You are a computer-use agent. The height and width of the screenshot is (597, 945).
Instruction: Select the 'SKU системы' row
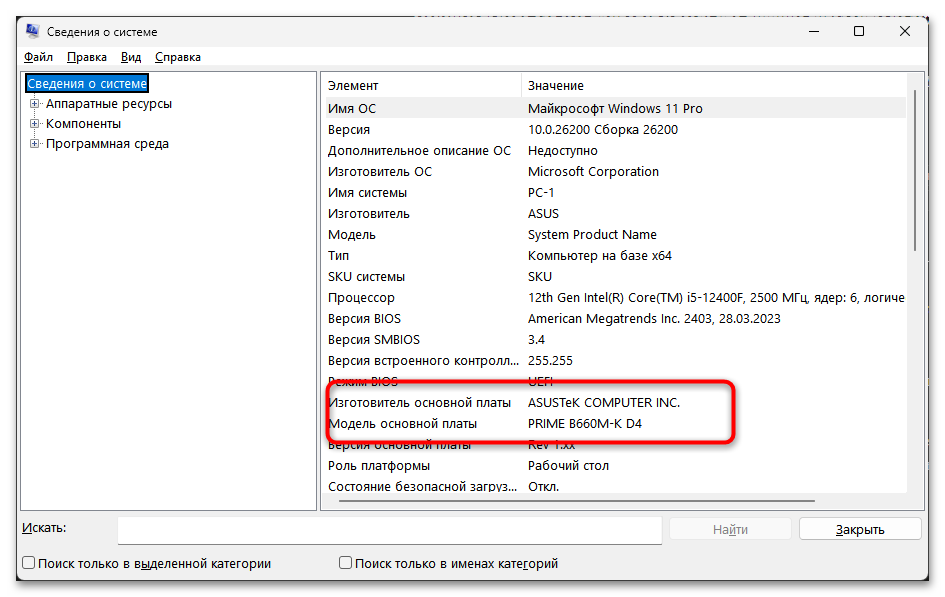coord(615,277)
